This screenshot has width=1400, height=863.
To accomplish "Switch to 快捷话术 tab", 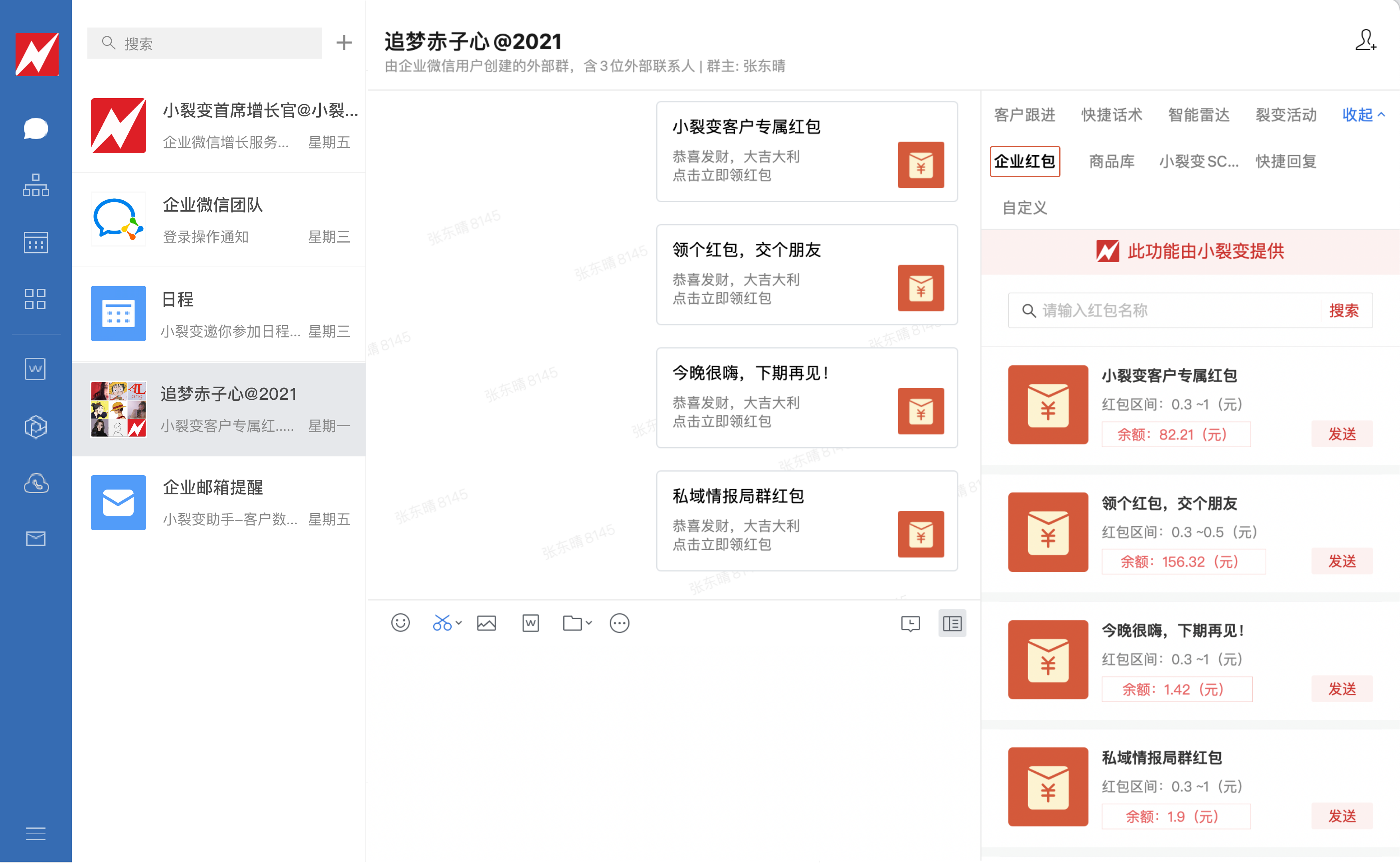I will tap(1112, 115).
